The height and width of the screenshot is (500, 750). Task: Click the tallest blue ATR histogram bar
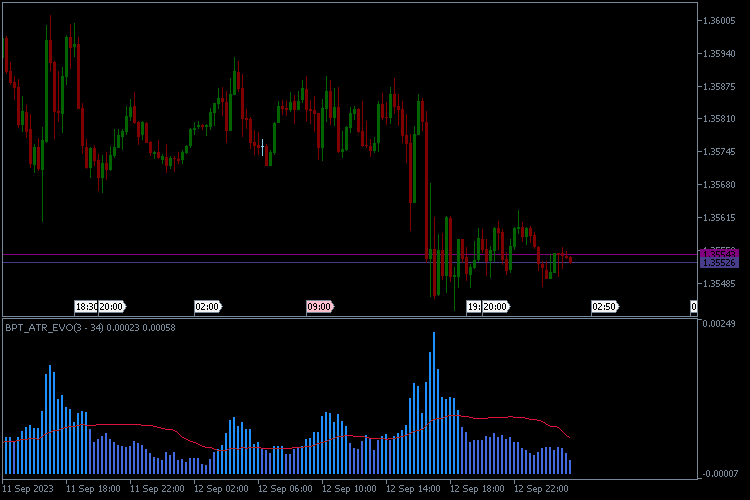click(x=434, y=403)
